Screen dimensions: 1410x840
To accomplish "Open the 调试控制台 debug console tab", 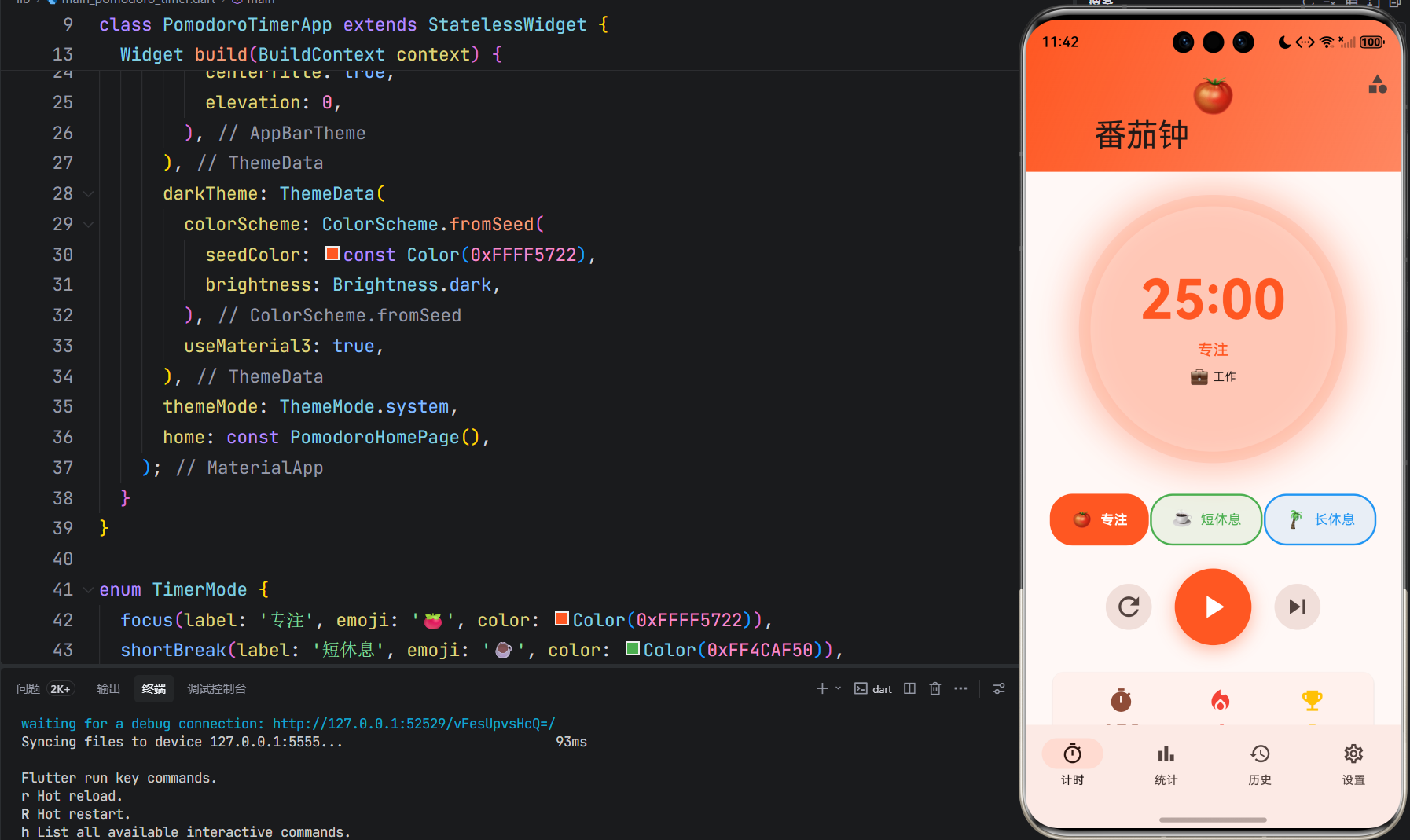I will click(x=217, y=689).
